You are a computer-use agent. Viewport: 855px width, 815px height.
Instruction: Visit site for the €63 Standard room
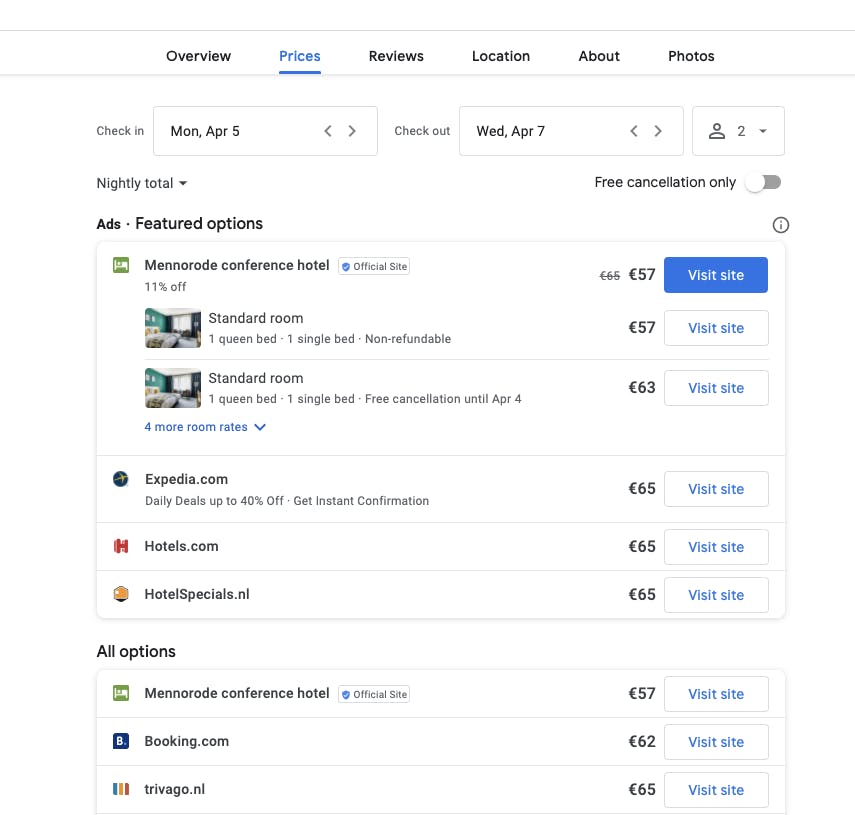716,388
